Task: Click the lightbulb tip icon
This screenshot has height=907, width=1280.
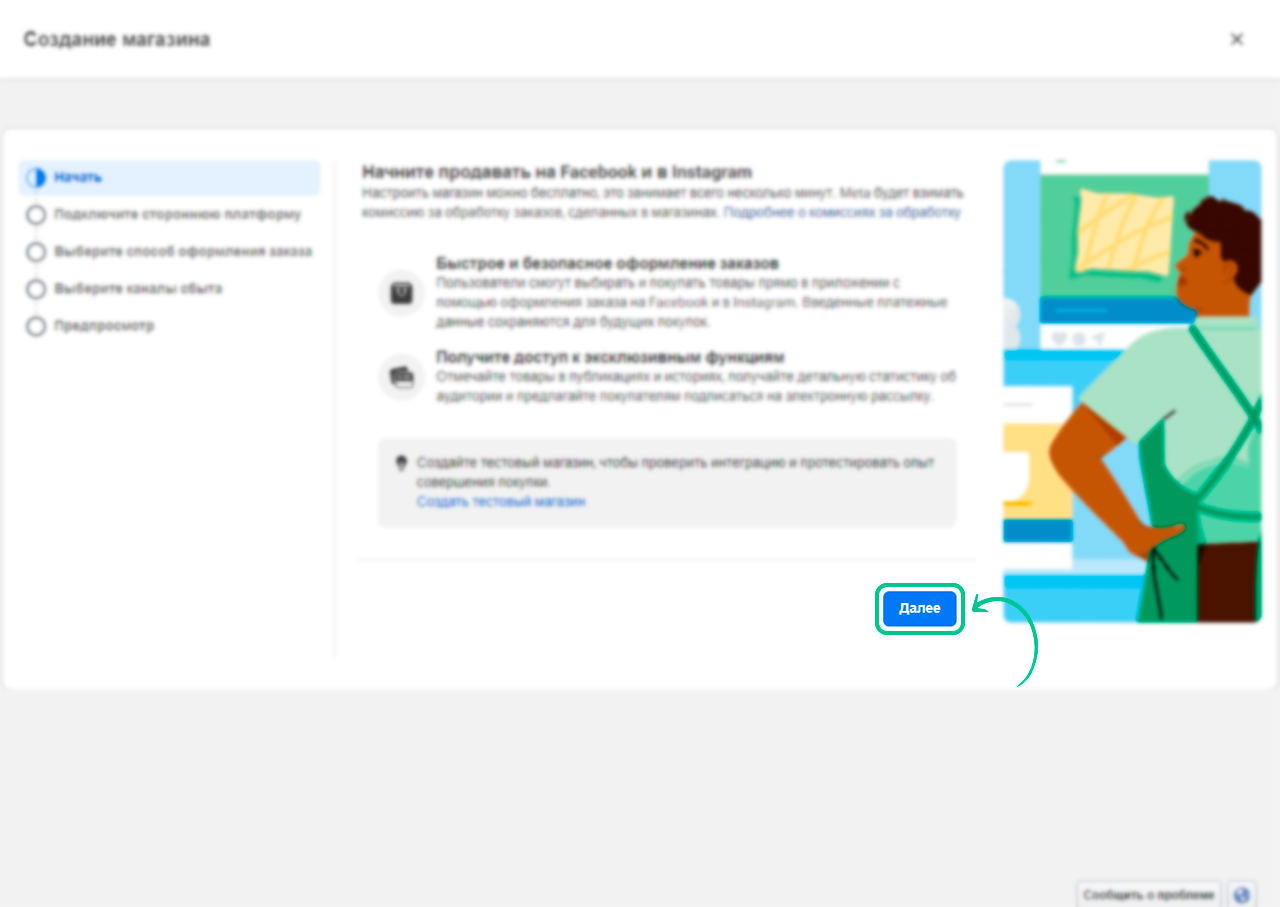Action: 402,464
